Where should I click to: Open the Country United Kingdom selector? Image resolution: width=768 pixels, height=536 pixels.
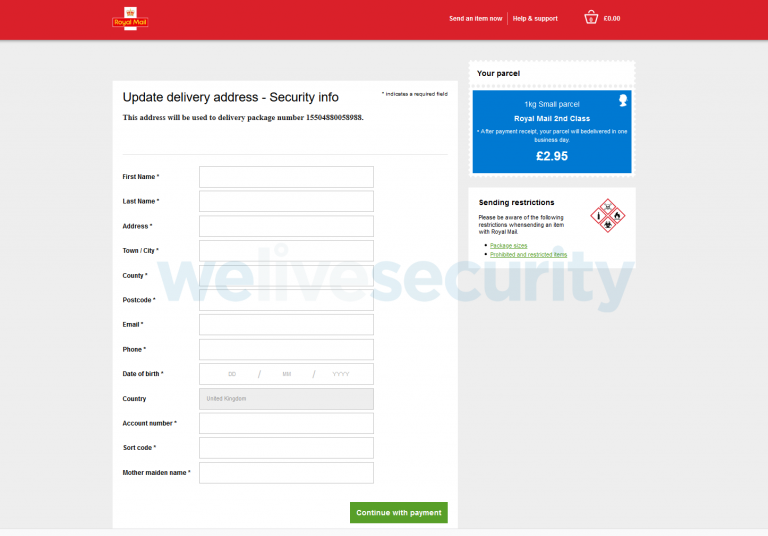(286, 399)
